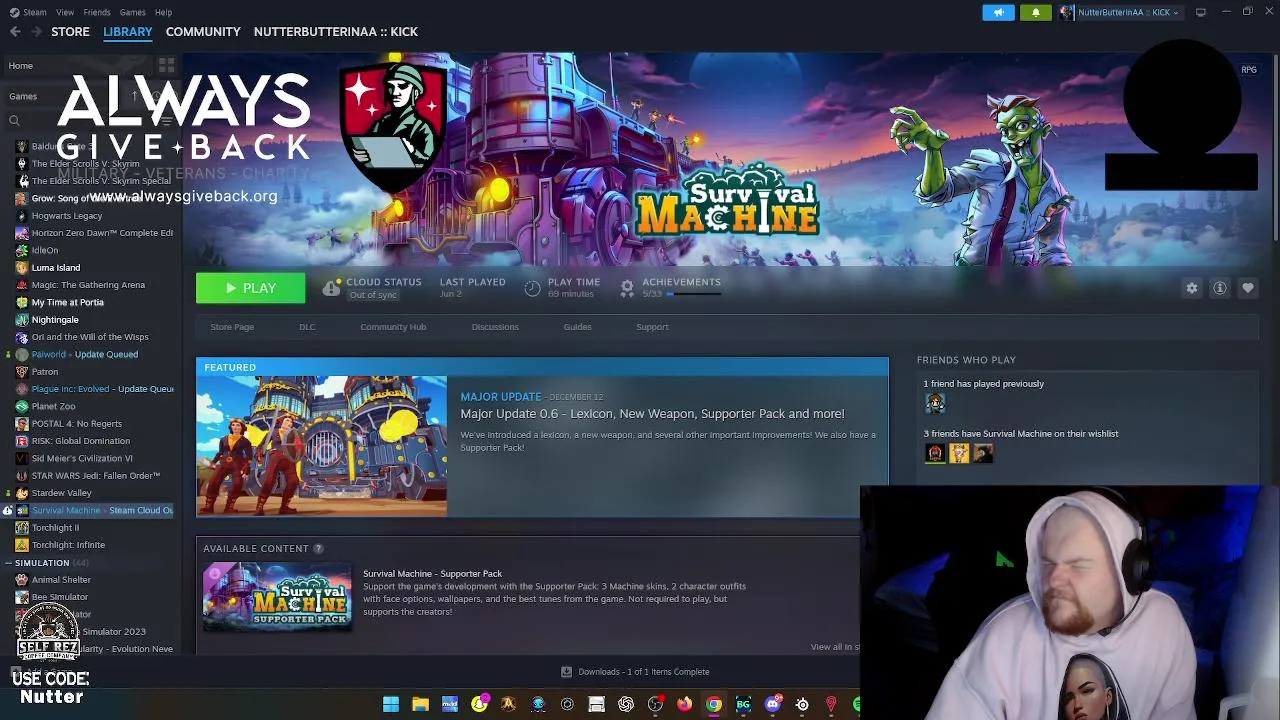Open avatar of friend who played previously
Viewport: 1280px width, 720px height.
[935, 403]
